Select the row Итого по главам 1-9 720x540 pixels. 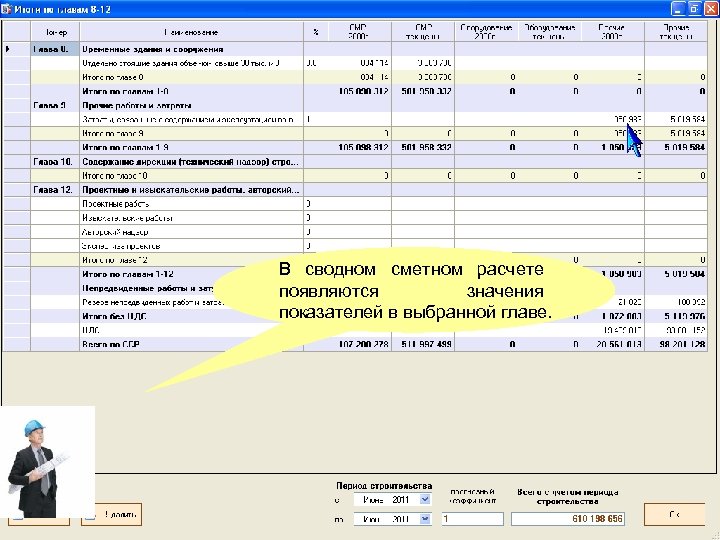(x=354, y=147)
